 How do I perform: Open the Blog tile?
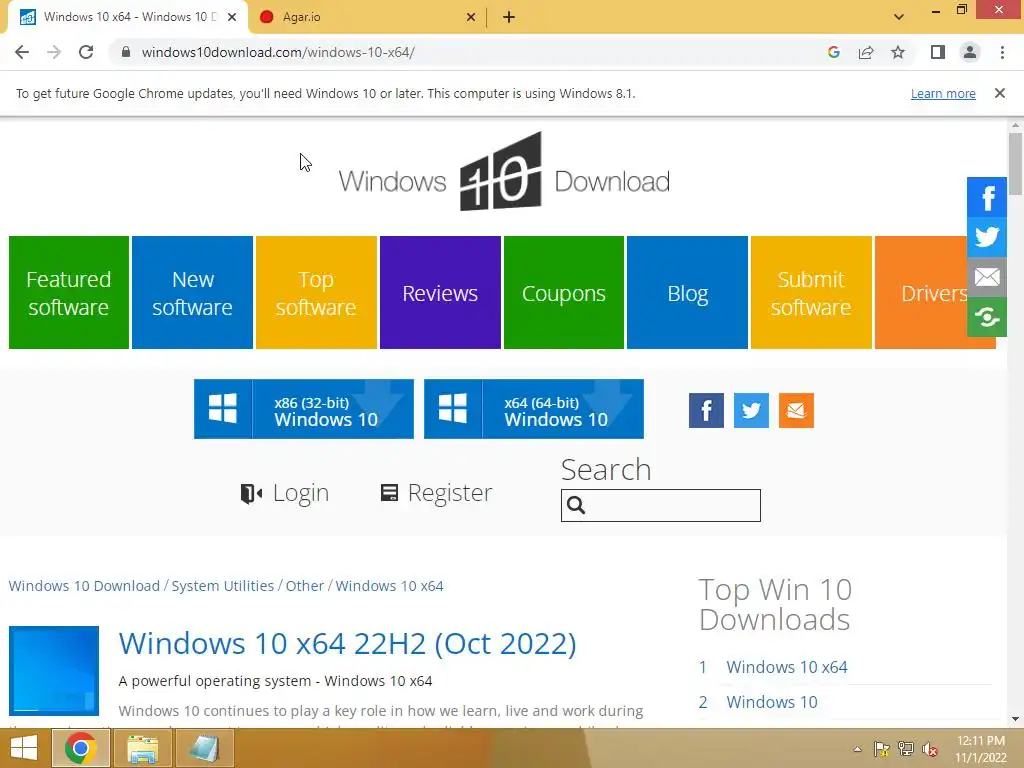(x=687, y=293)
